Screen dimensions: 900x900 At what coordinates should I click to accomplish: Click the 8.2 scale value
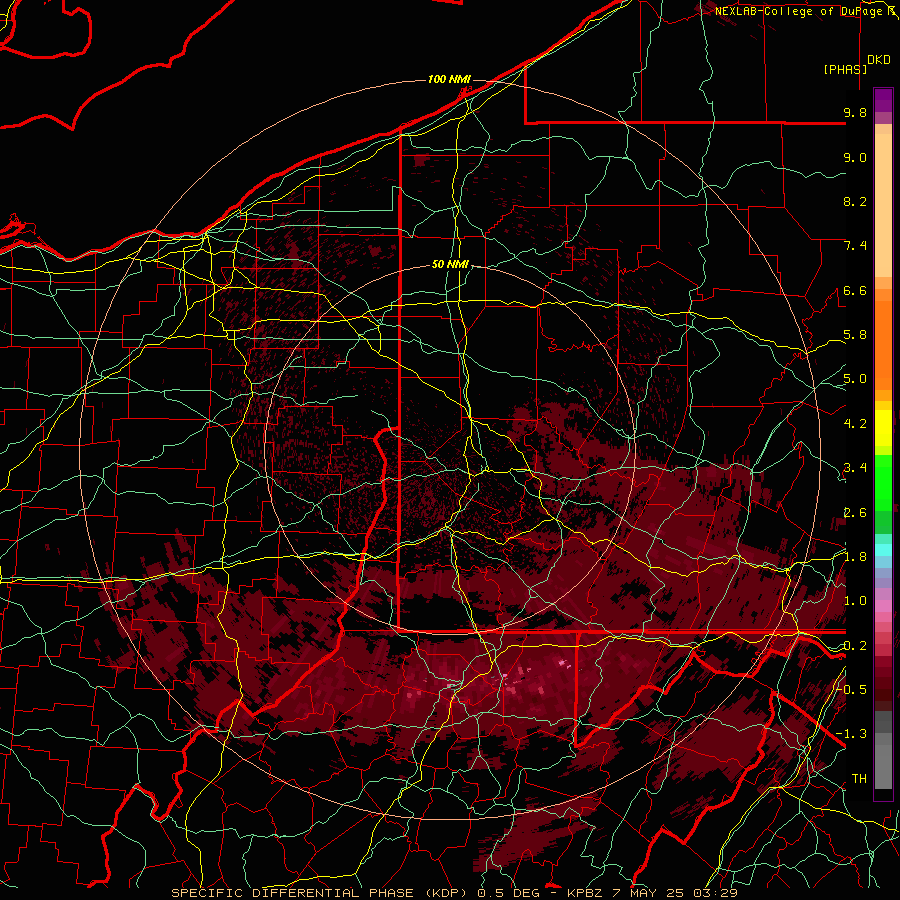coord(855,201)
